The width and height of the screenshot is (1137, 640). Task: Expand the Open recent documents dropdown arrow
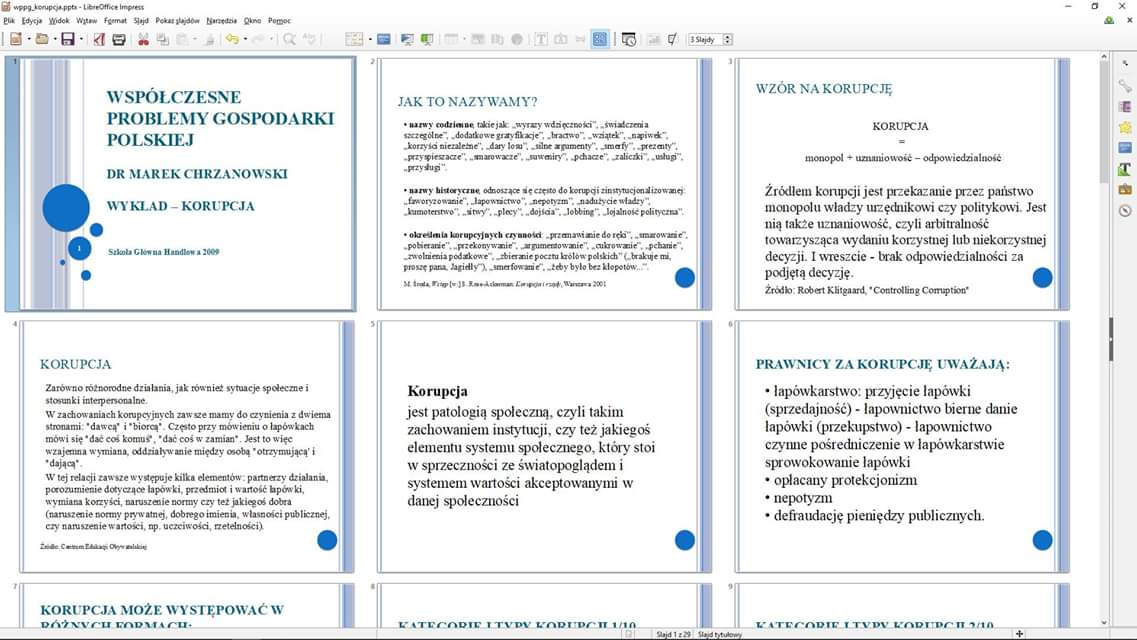tap(55, 39)
